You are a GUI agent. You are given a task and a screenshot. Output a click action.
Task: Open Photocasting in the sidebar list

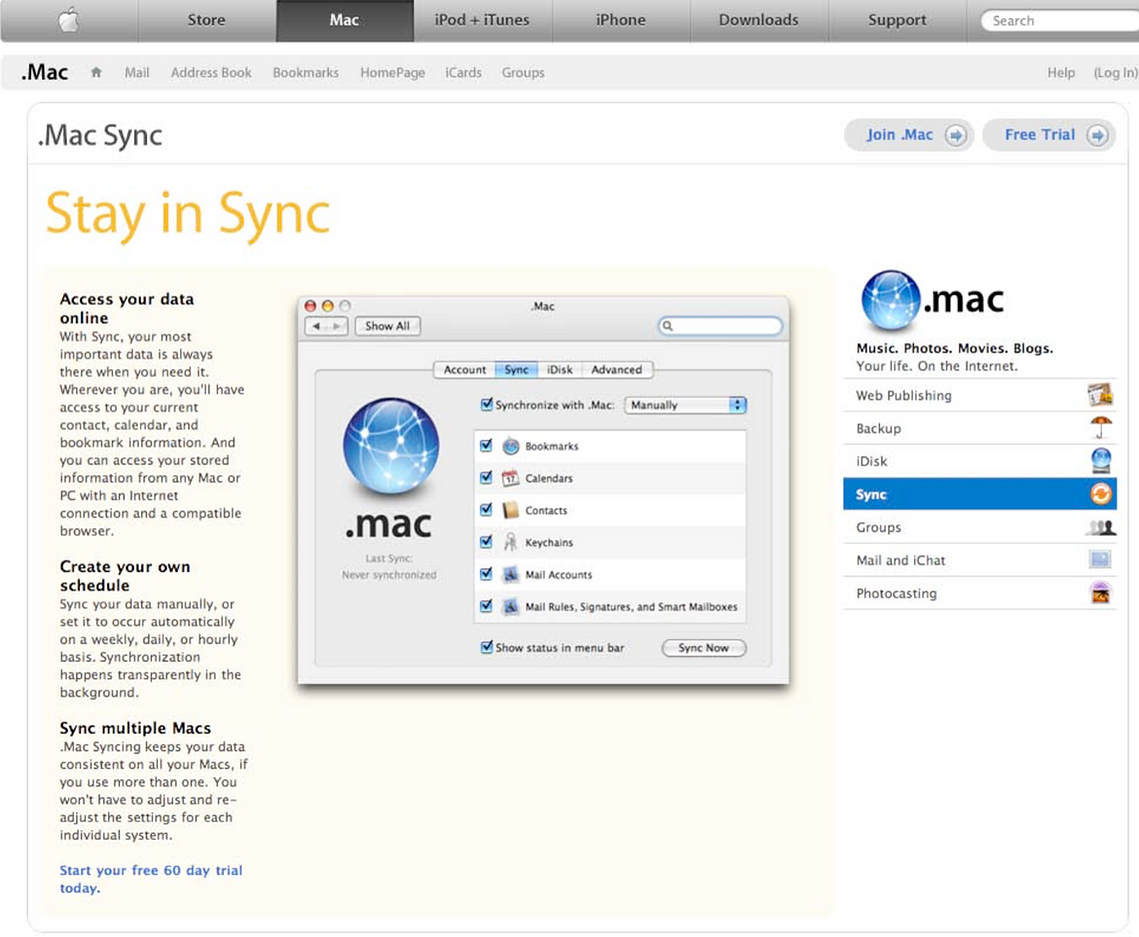pyautogui.click(x=979, y=593)
